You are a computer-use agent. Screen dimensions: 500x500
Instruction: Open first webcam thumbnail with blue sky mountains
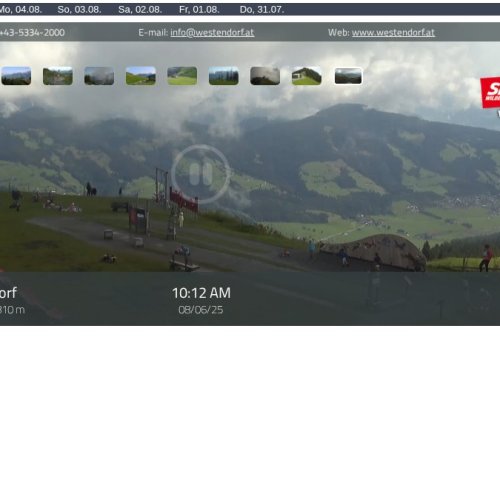coord(16,76)
